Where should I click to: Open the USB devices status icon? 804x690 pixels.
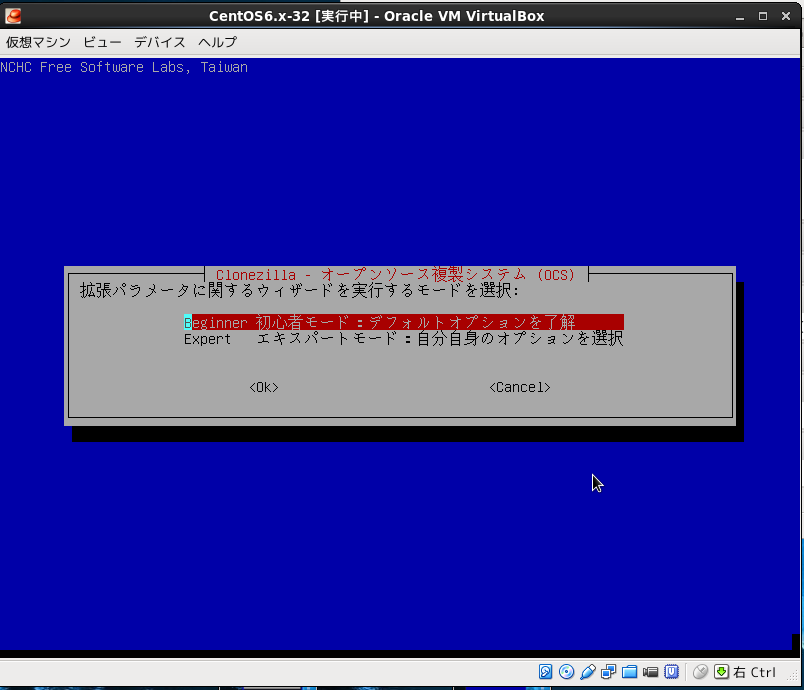tap(588, 672)
